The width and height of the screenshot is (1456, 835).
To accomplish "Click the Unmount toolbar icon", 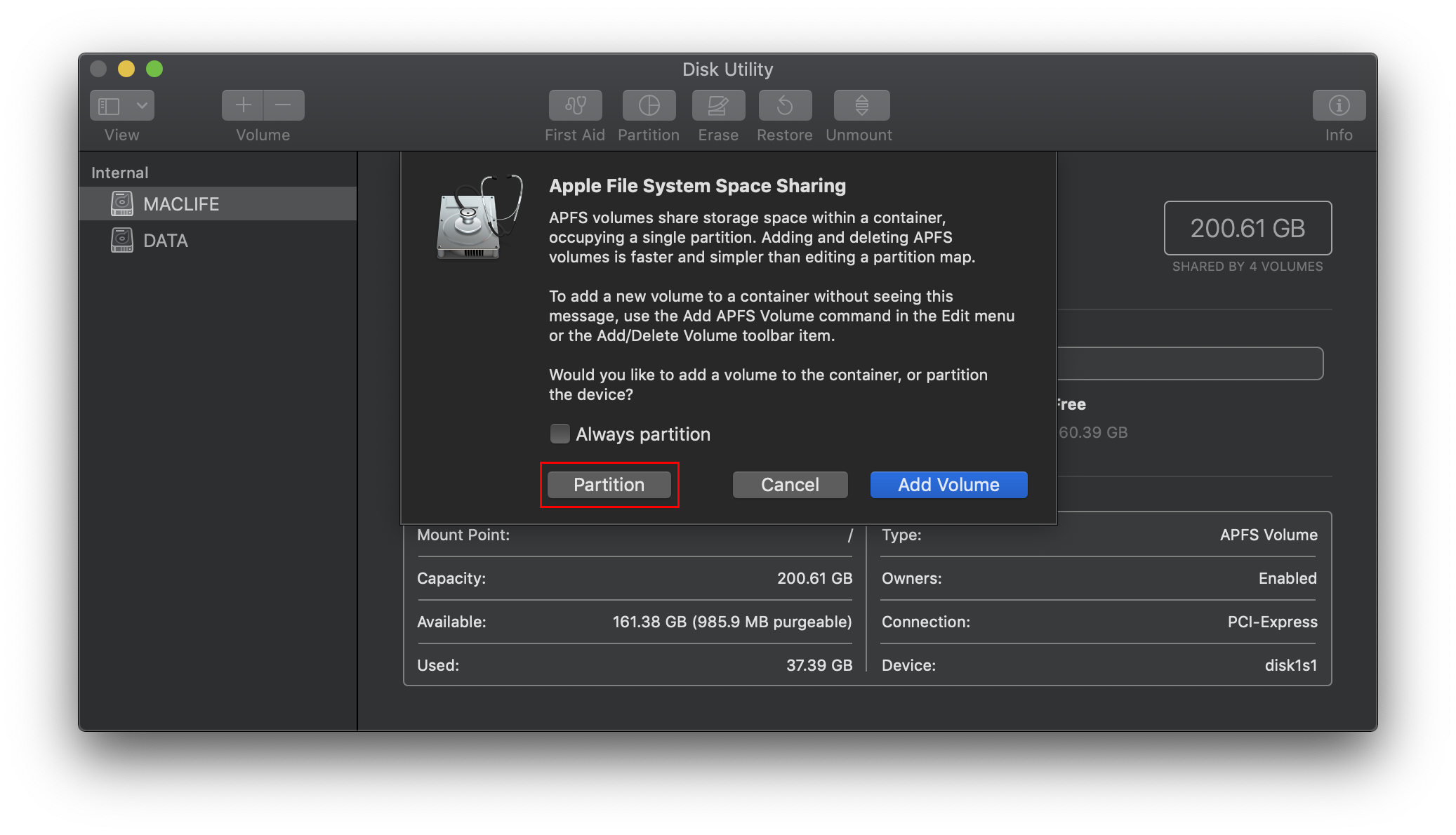I will tap(861, 105).
